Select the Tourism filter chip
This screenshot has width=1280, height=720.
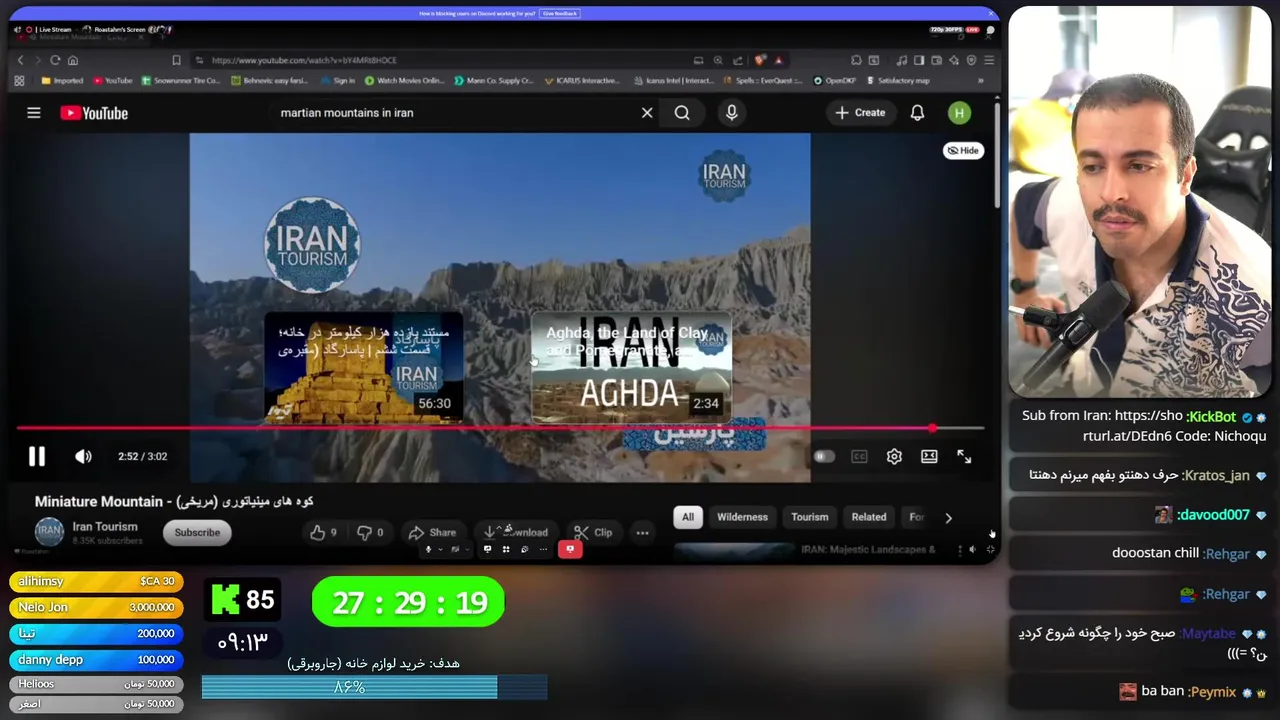[810, 517]
